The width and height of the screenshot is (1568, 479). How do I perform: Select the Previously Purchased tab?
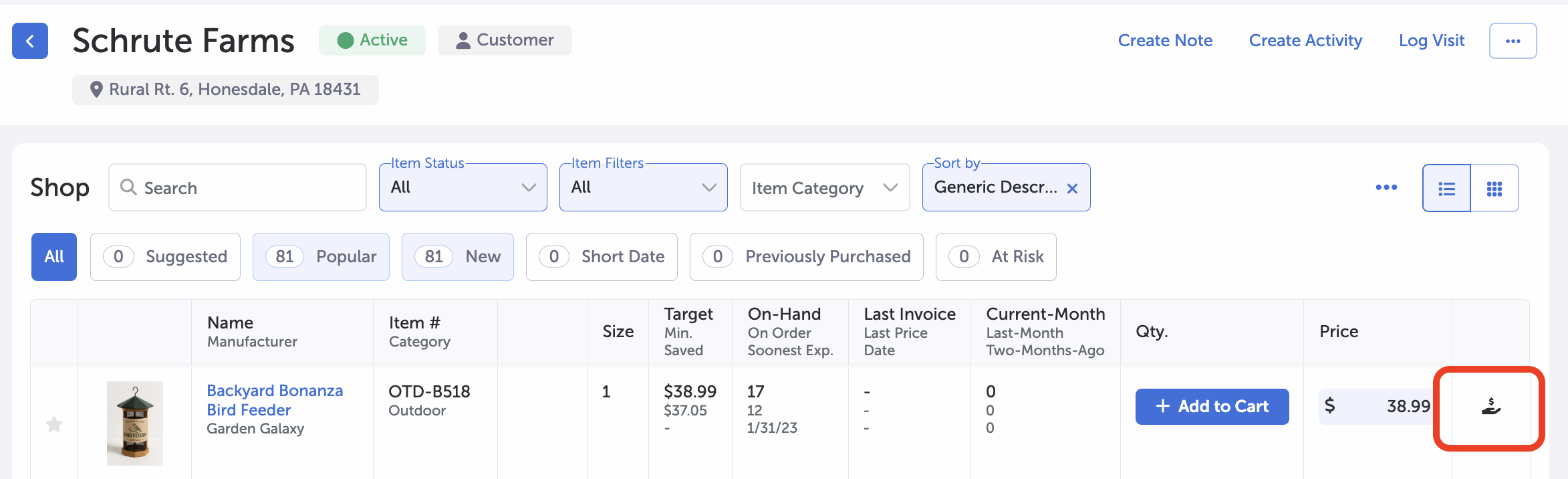806,257
